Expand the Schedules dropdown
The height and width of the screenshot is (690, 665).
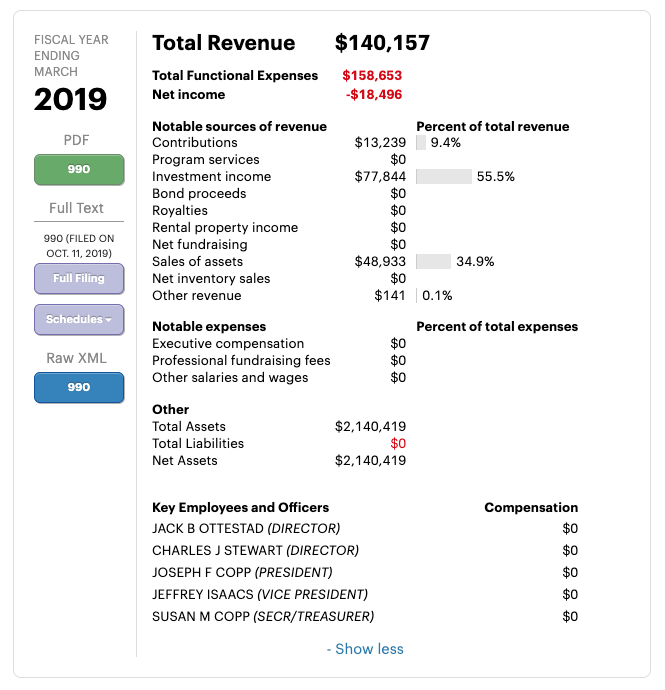click(79, 319)
